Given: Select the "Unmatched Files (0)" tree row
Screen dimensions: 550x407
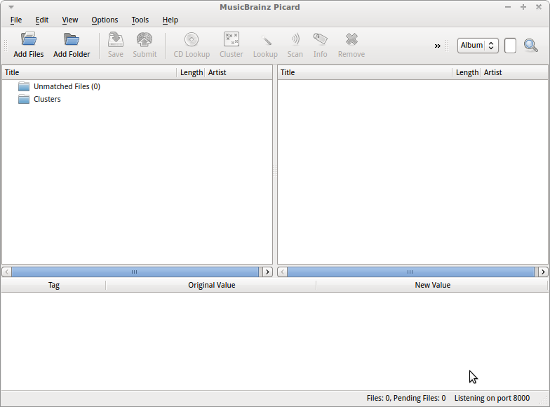Looking at the screenshot, I should (x=137, y=86).
